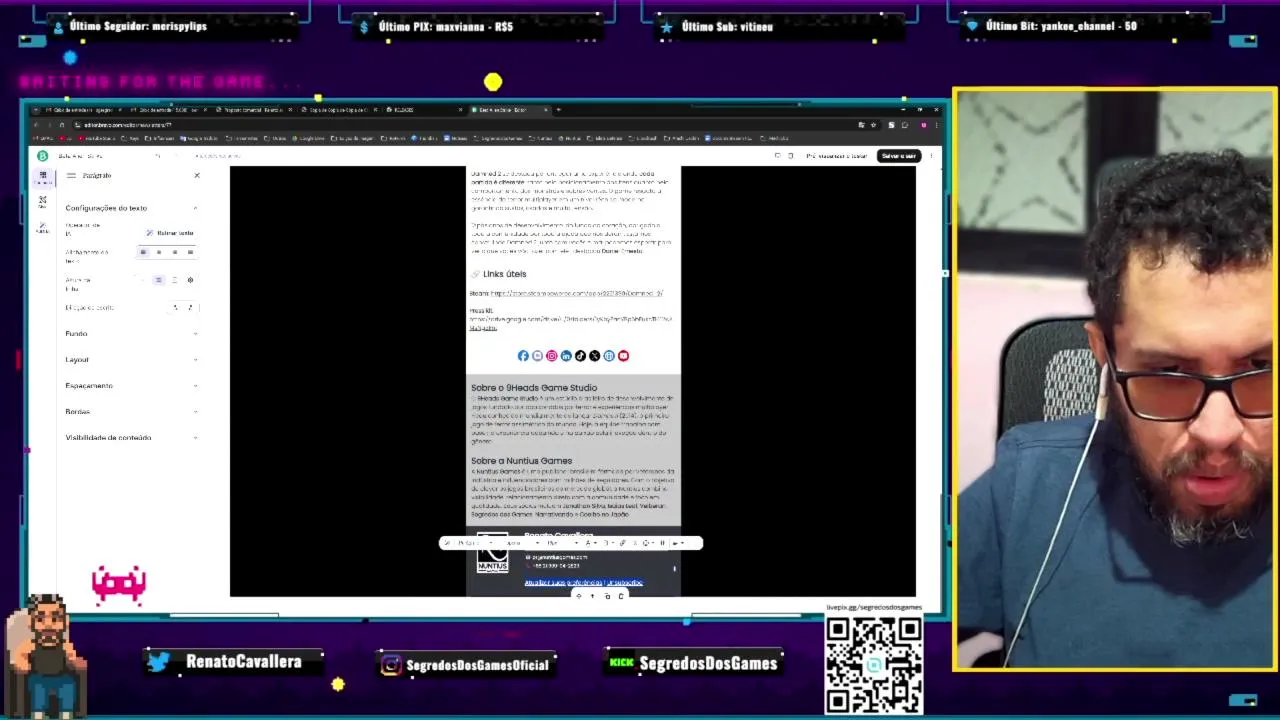Set right-to-left writing direction

click(x=190, y=308)
